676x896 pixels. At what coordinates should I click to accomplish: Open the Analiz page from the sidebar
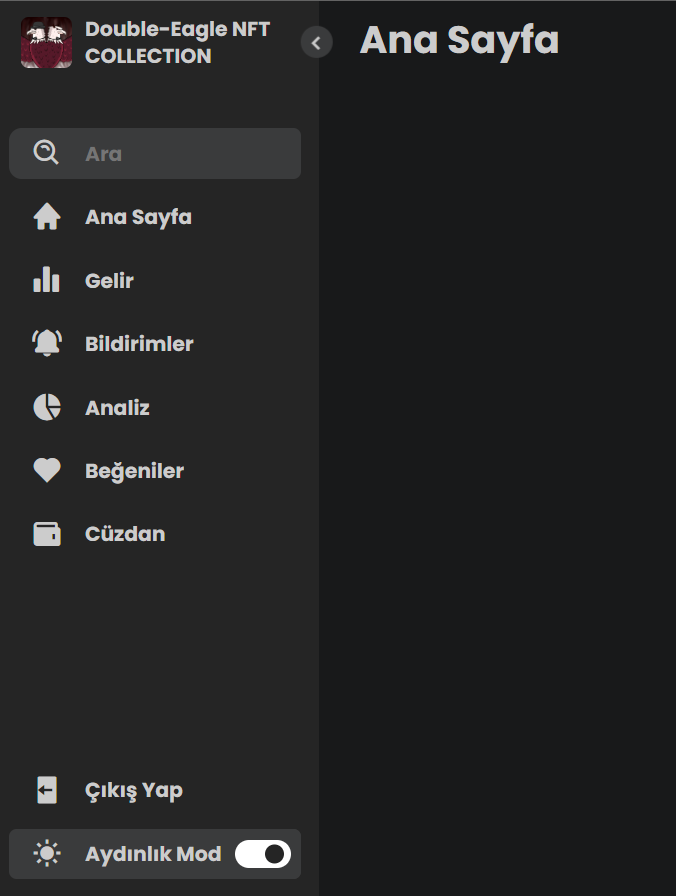click(117, 407)
